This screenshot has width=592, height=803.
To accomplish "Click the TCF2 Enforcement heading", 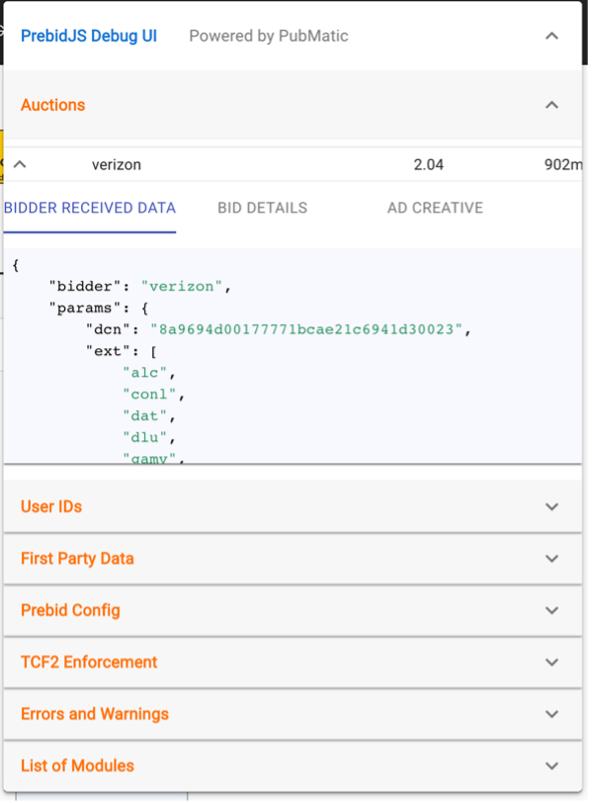I will [89, 662].
